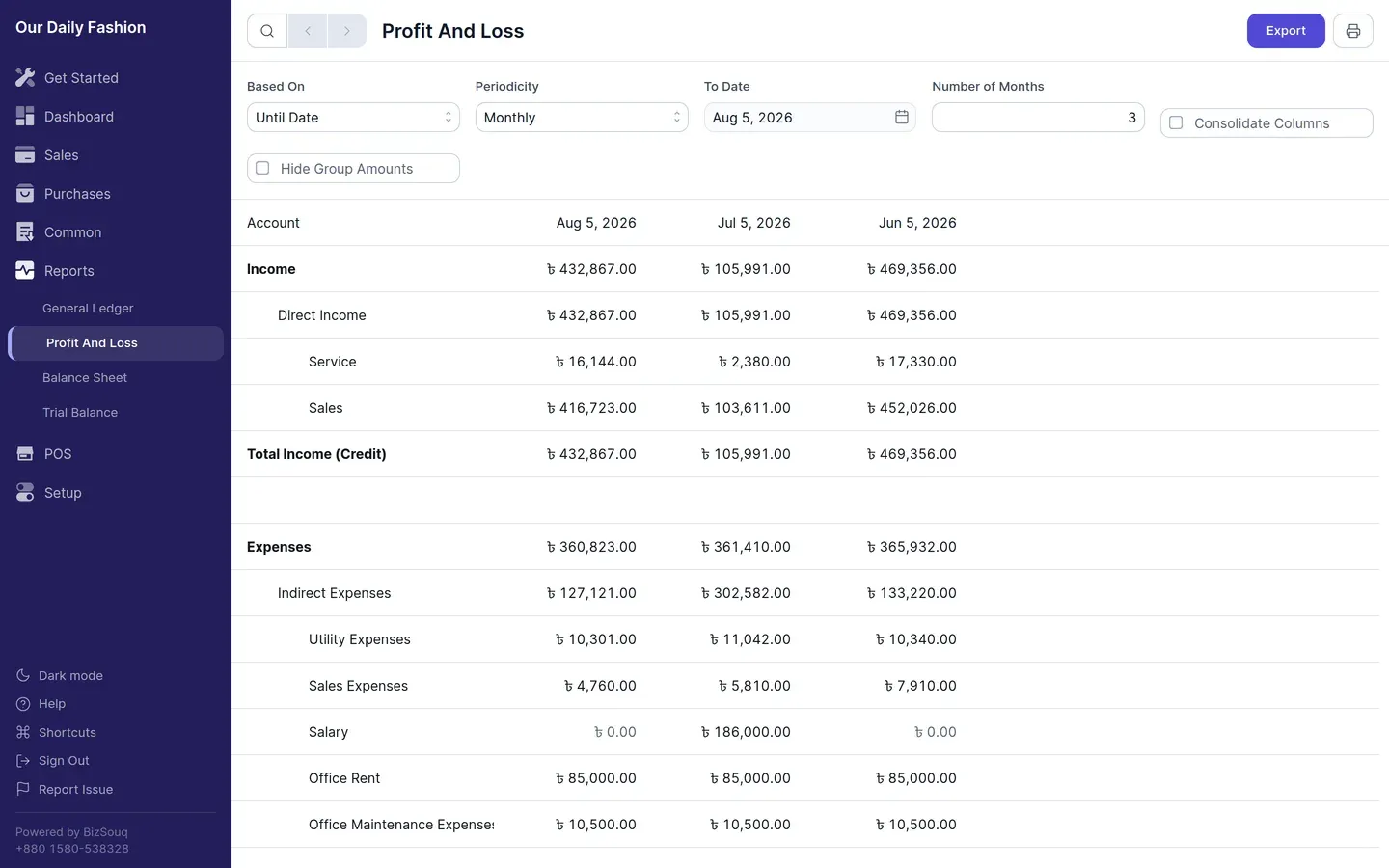
Task: Click the Aug 5, 2026 column header
Action: click(596, 223)
